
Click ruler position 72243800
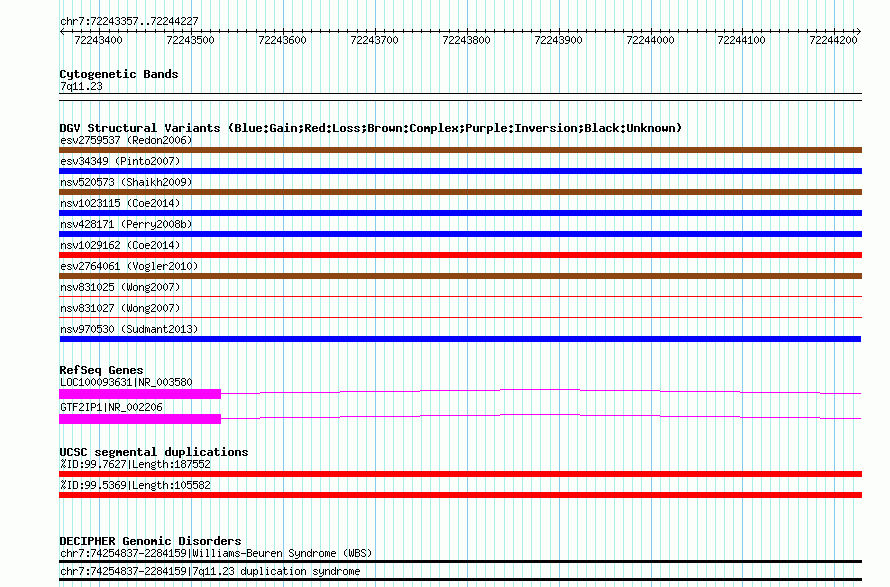[466, 40]
